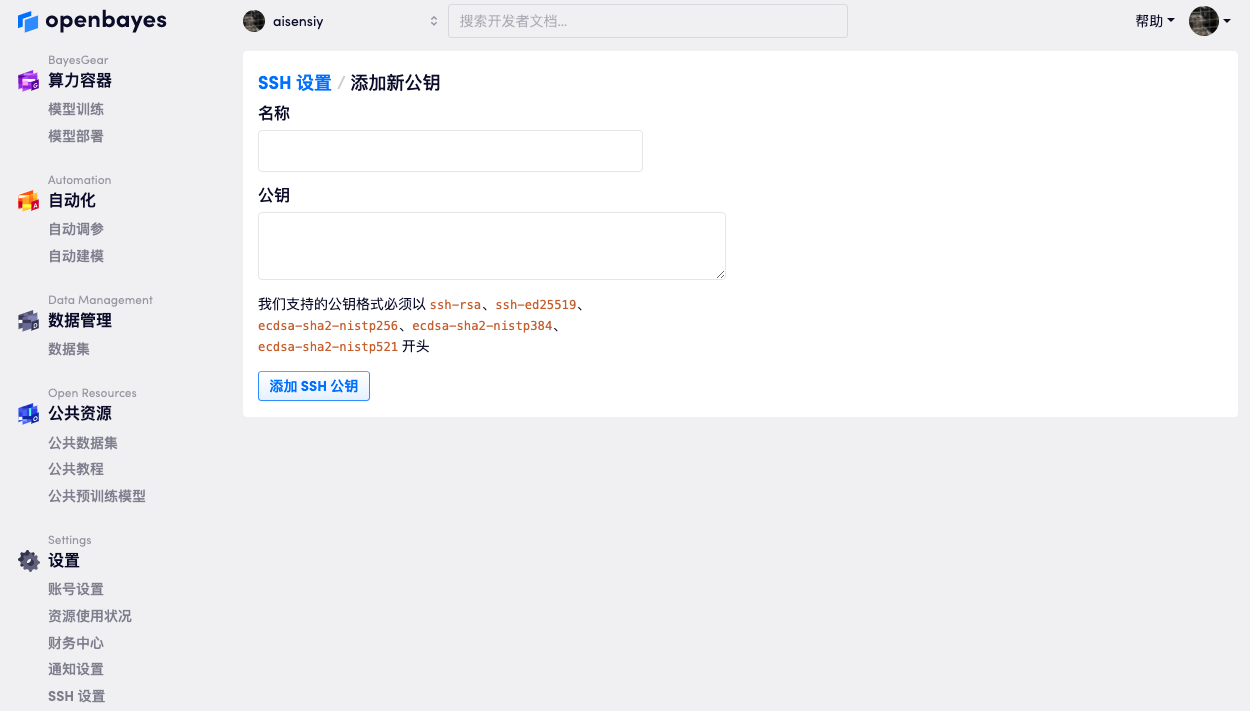Click the aisensiy avatar next to username
This screenshot has width=1250, height=711.
point(254,21)
